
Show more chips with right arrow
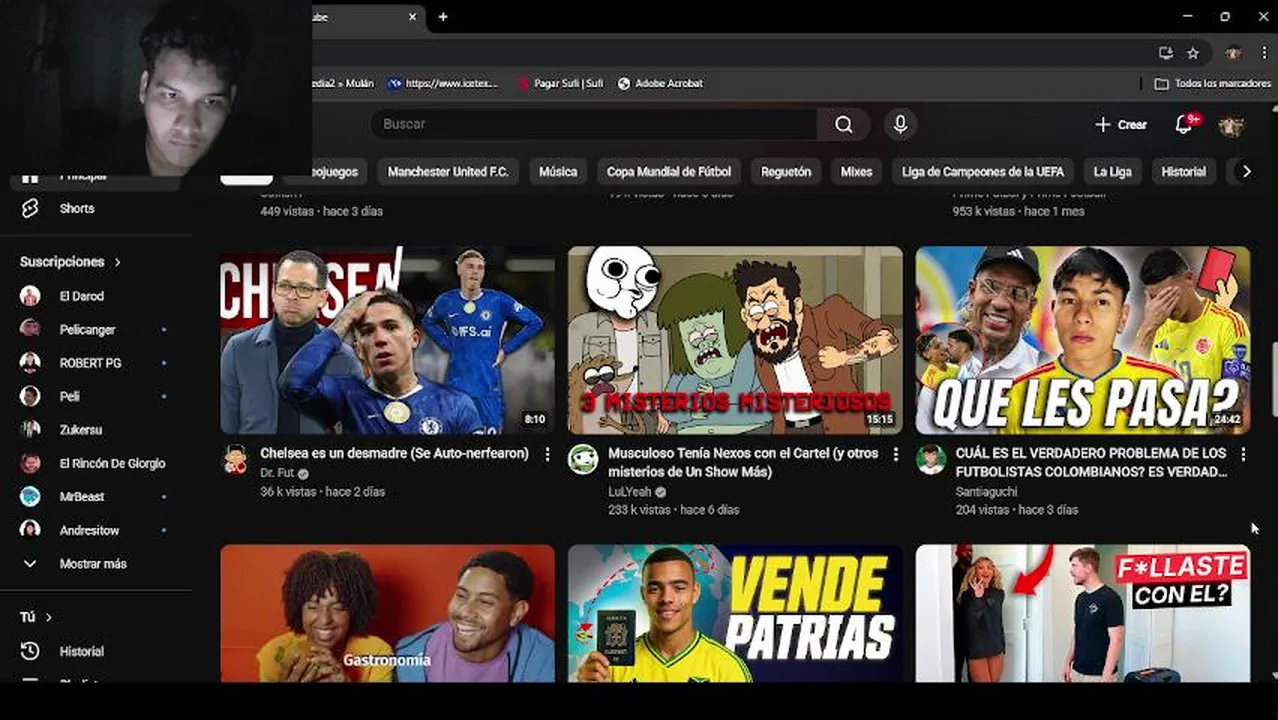[1246, 172]
